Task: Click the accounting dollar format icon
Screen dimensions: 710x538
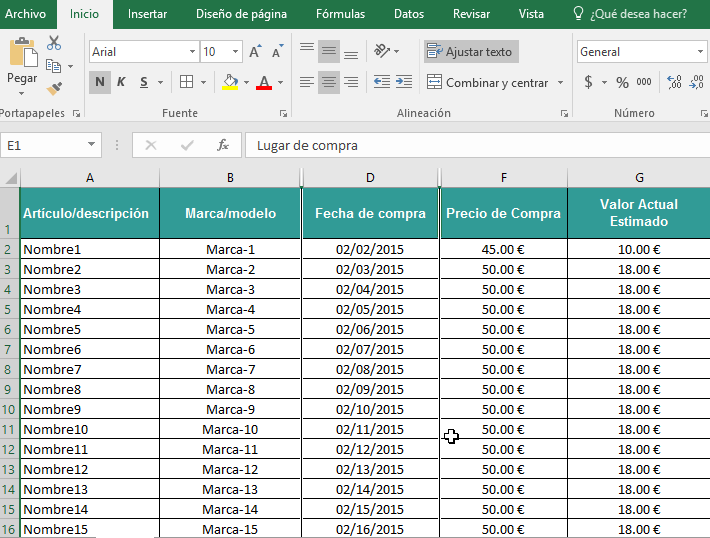Action: click(588, 82)
